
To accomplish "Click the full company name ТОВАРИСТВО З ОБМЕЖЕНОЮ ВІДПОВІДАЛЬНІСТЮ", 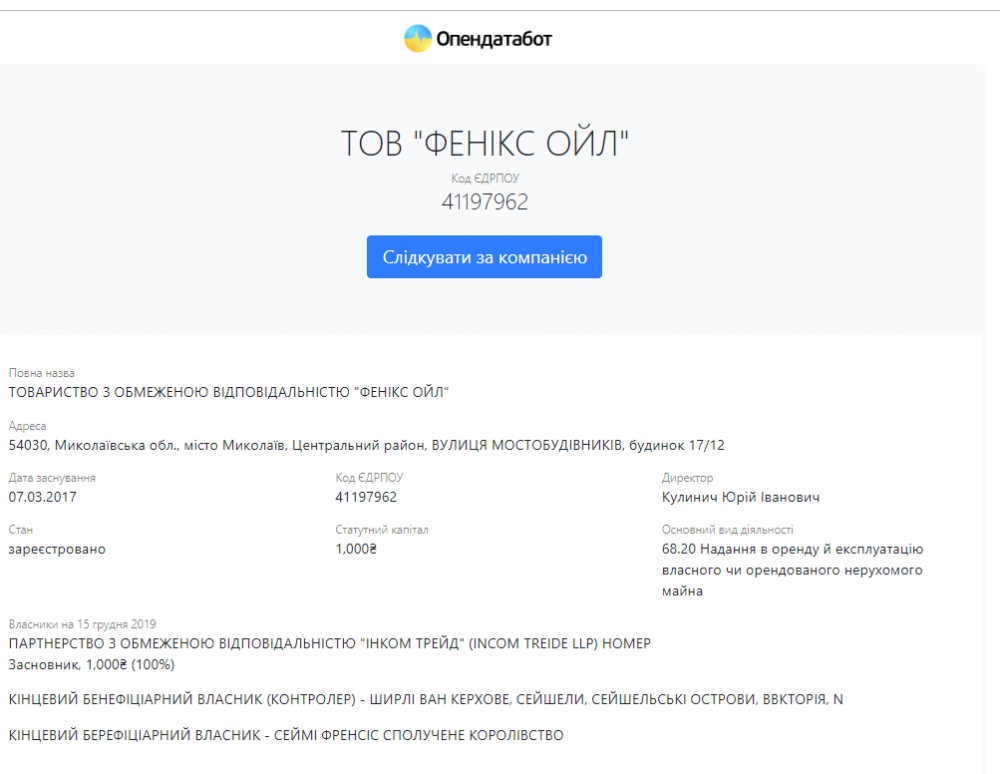I will pyautogui.click(x=229, y=392).
